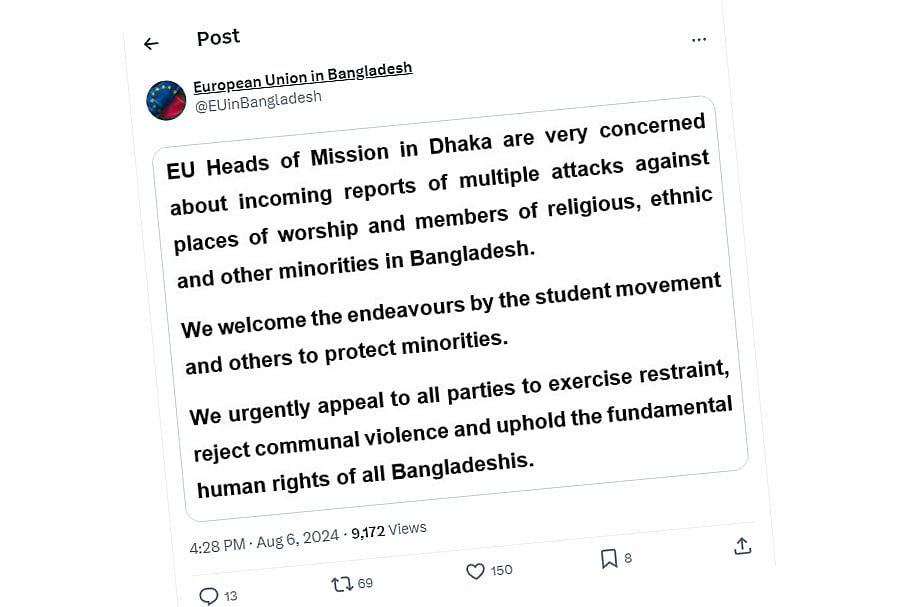The height and width of the screenshot is (607, 910).
Task: Repost using the arrows icon
Action: tap(341, 584)
